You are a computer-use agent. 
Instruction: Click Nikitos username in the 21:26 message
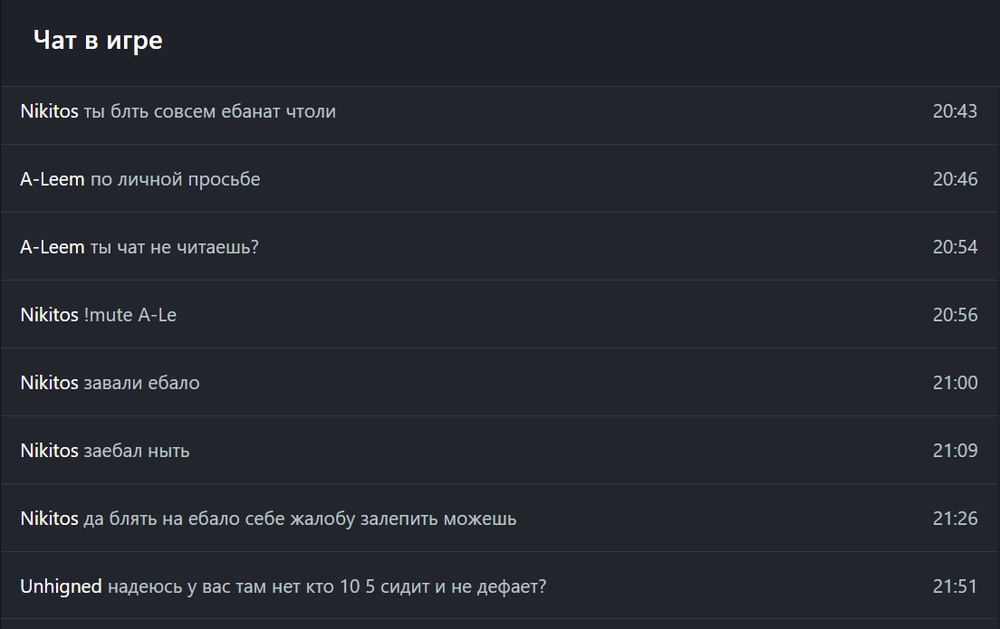click(x=49, y=519)
